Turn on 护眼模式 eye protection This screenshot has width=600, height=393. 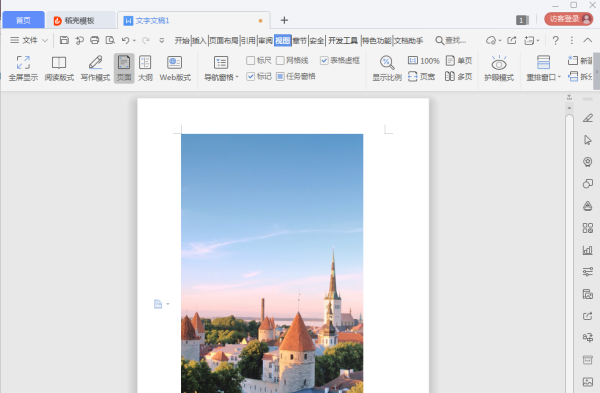click(x=499, y=68)
